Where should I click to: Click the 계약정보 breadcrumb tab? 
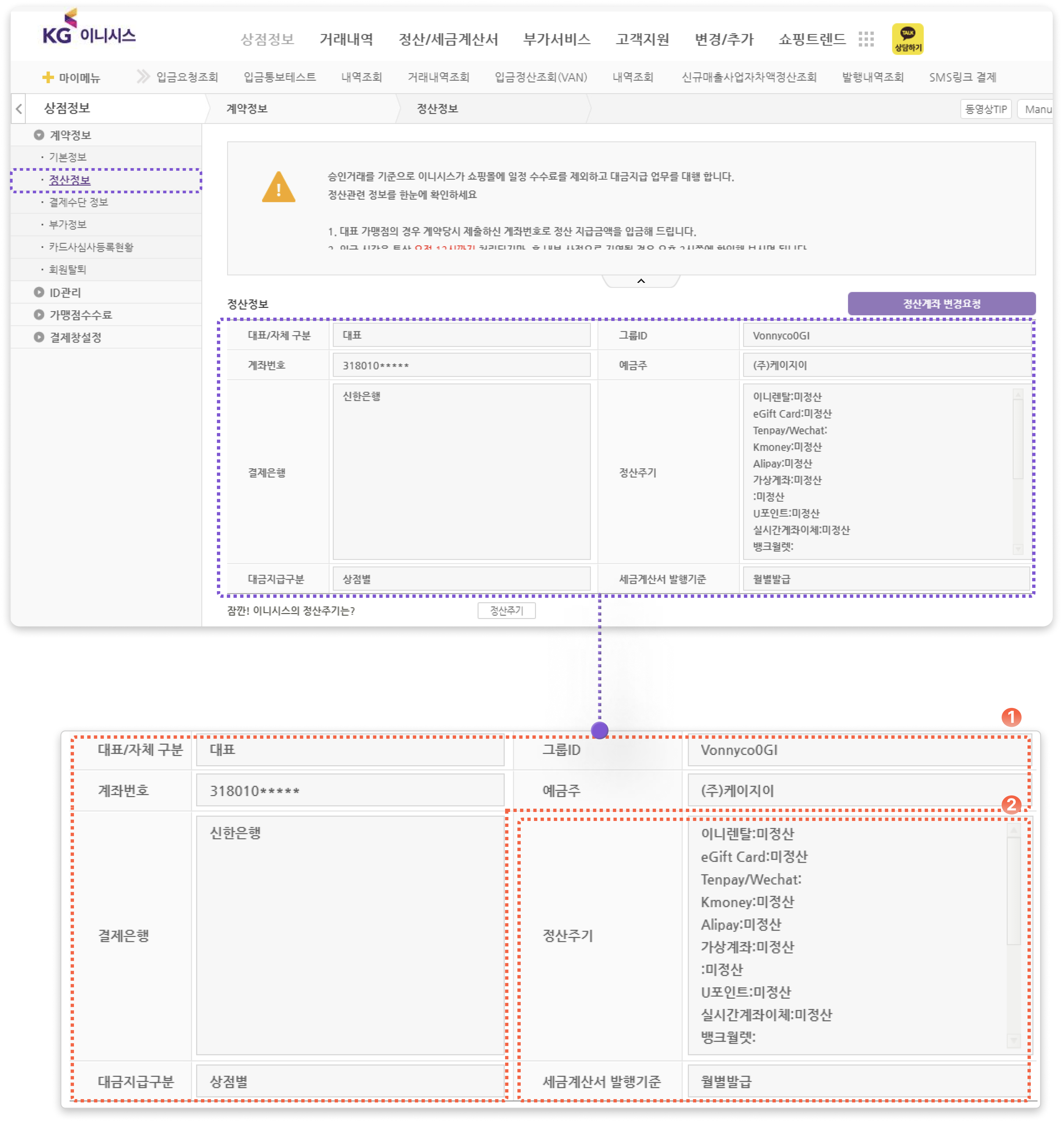[x=247, y=109]
